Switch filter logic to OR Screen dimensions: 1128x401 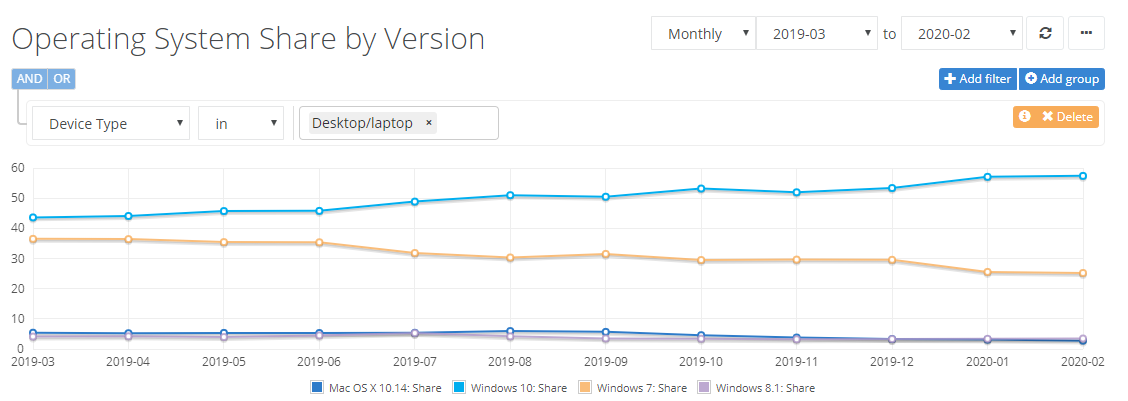(62, 79)
